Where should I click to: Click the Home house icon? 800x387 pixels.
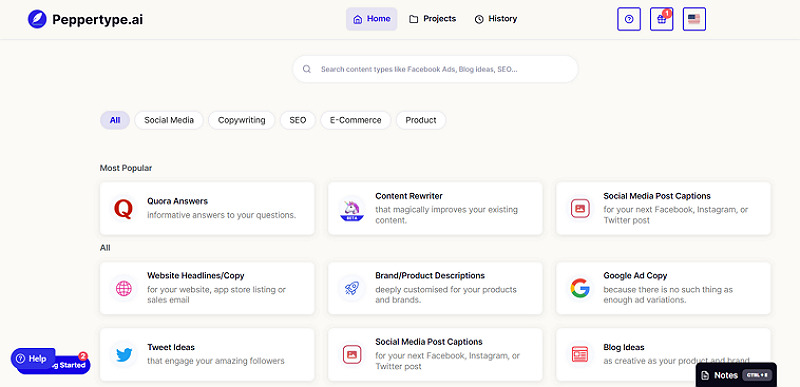pyautogui.click(x=358, y=19)
